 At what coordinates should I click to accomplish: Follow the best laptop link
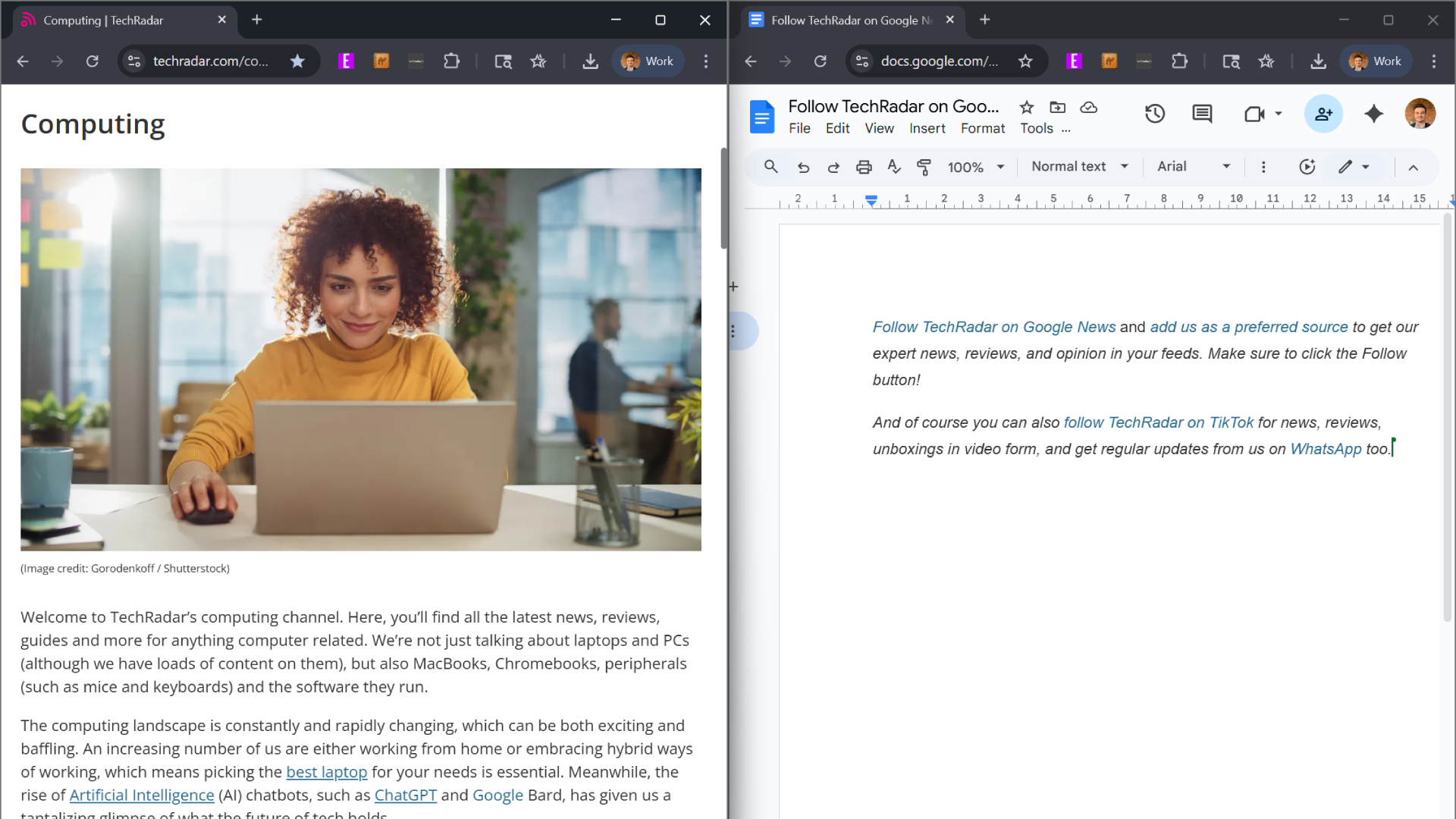[x=326, y=772]
